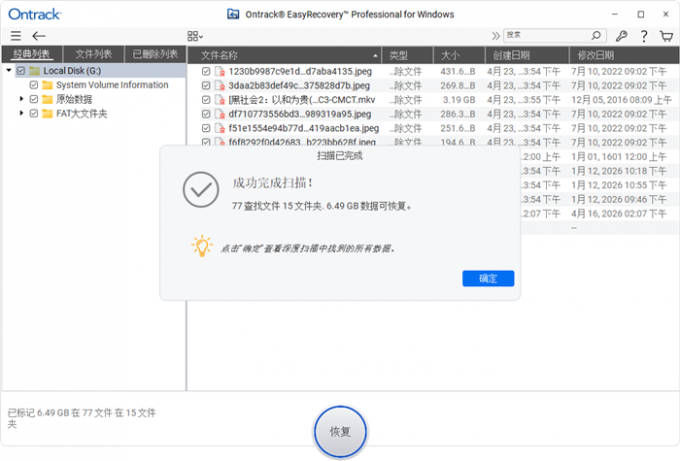Select the System Volume Information tree item
680x461 pixels.
tap(112, 85)
